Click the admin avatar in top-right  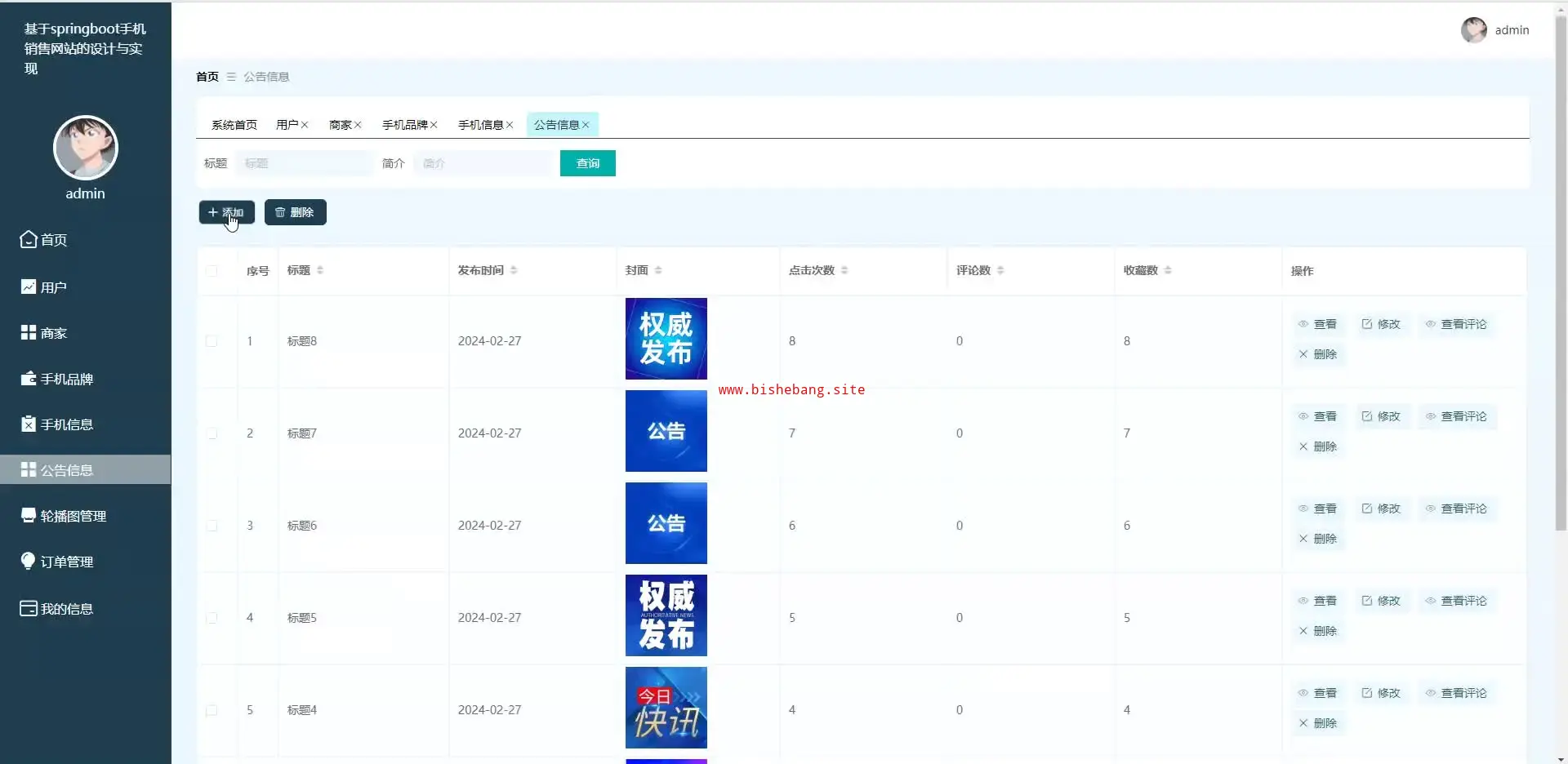tap(1473, 30)
